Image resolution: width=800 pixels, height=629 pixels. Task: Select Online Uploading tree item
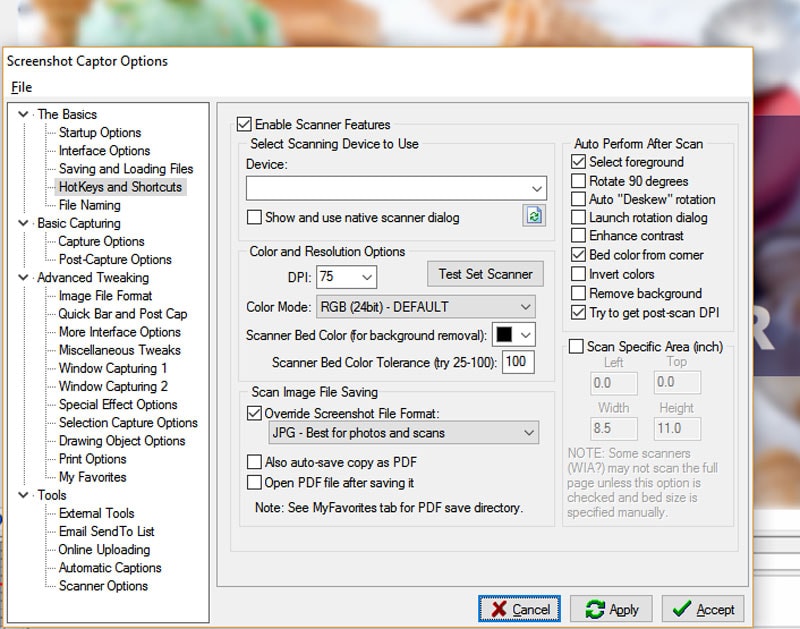[x=104, y=549]
